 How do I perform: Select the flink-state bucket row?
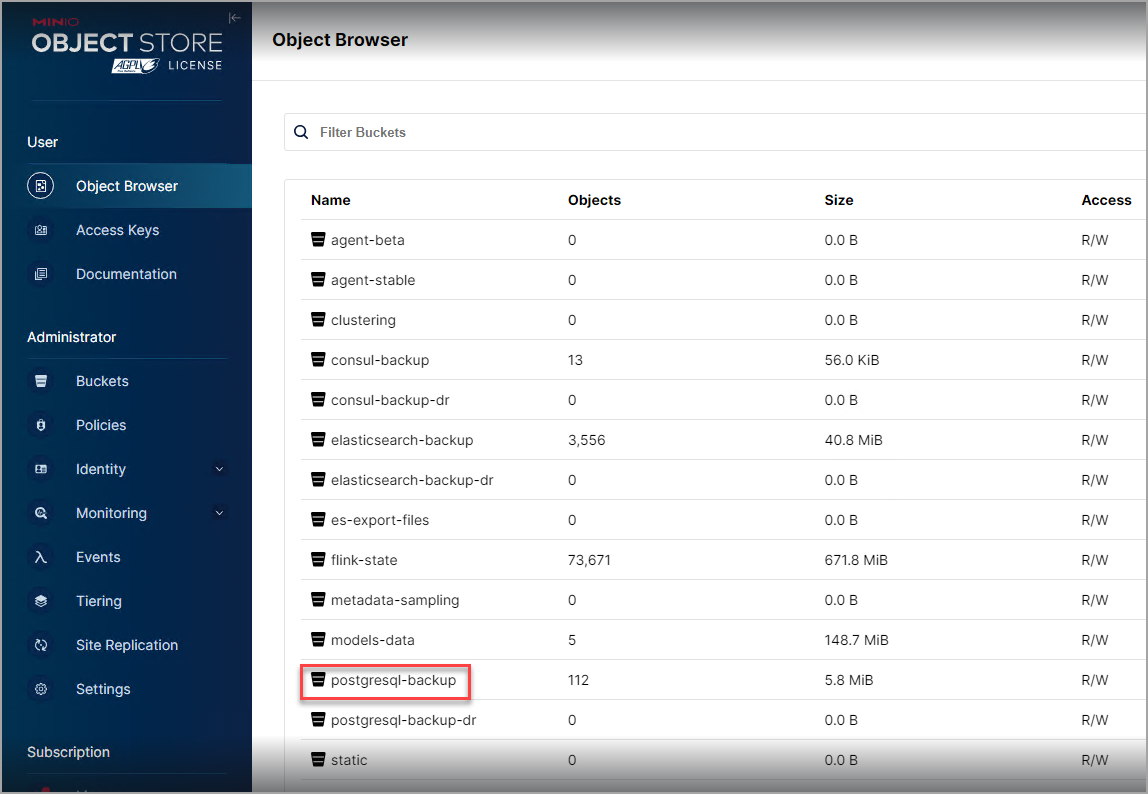tap(364, 560)
